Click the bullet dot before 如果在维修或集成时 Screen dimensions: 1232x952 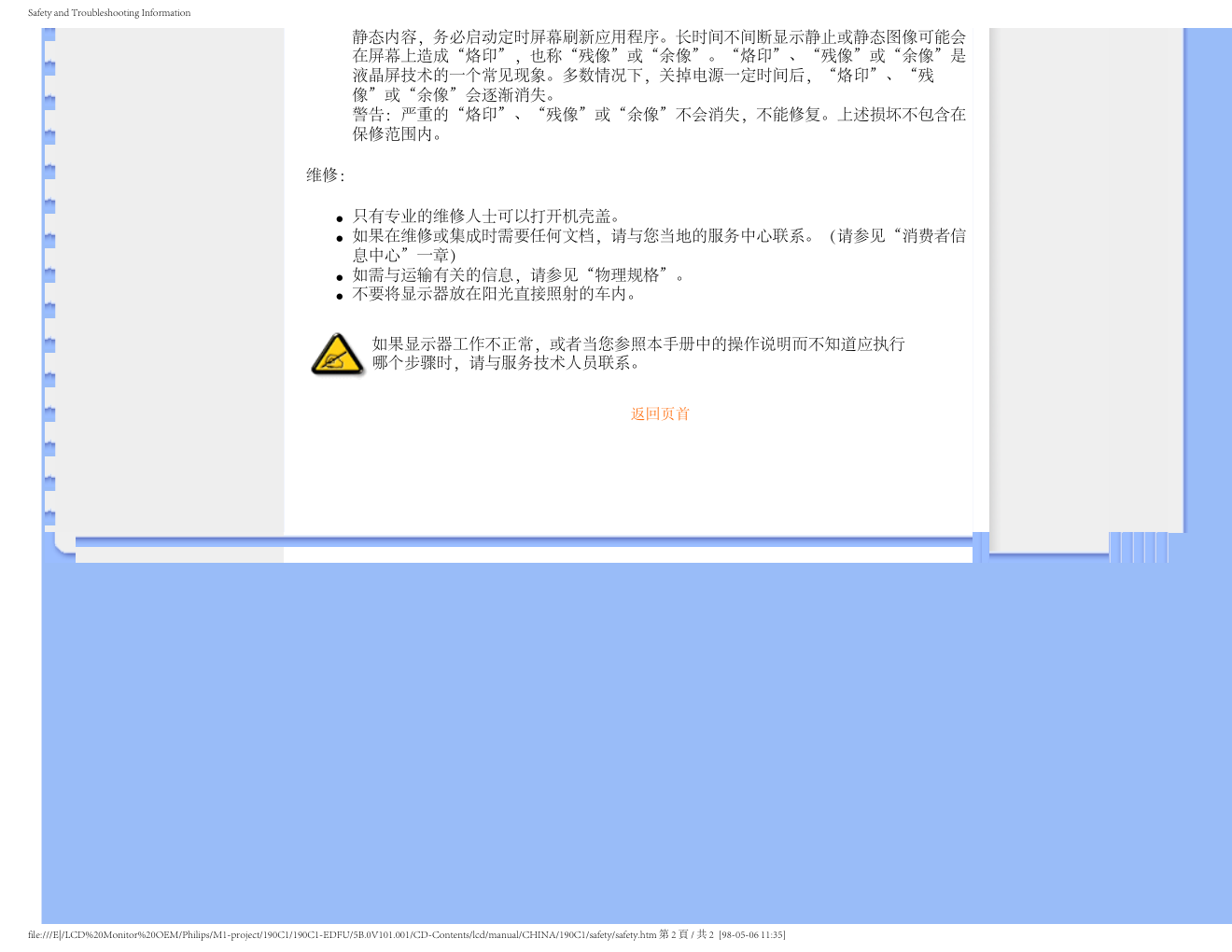pyautogui.click(x=341, y=238)
